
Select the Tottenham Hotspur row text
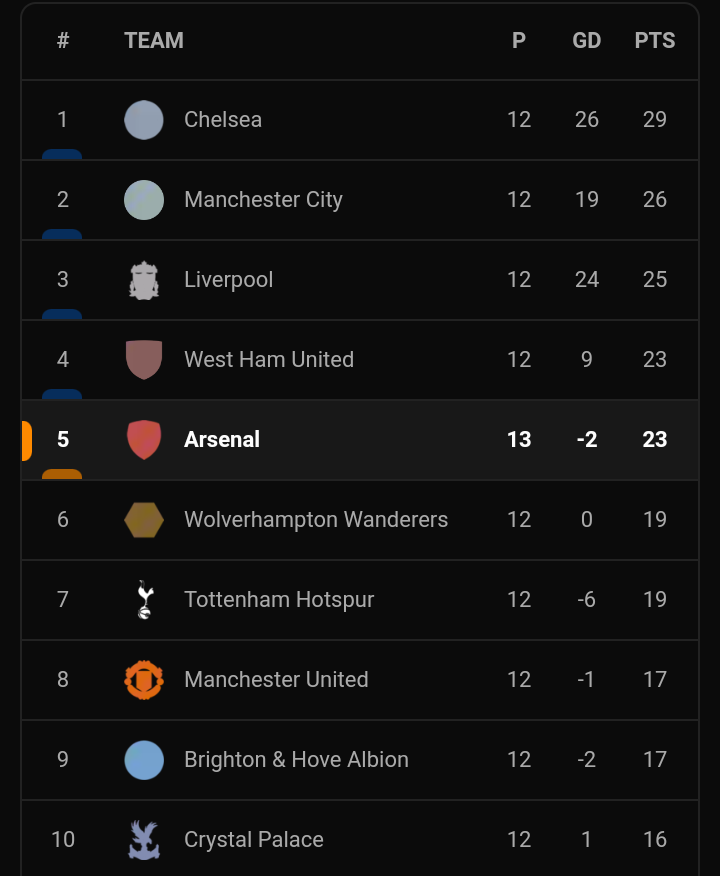click(279, 599)
